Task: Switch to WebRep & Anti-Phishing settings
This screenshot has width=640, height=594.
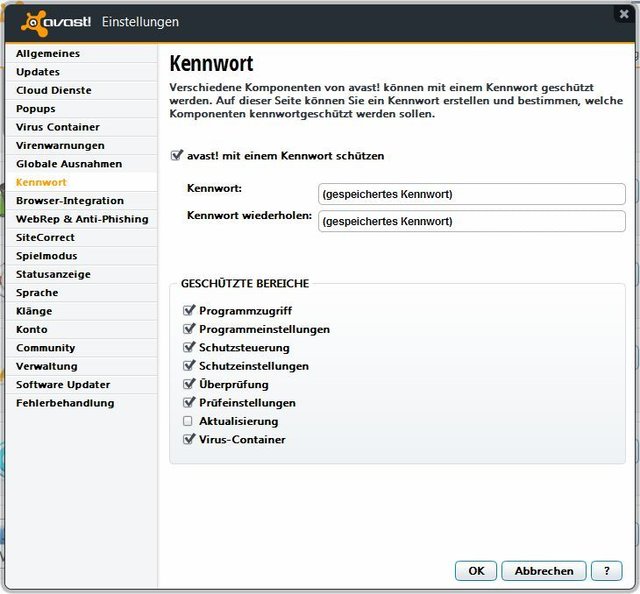Action: pos(82,219)
